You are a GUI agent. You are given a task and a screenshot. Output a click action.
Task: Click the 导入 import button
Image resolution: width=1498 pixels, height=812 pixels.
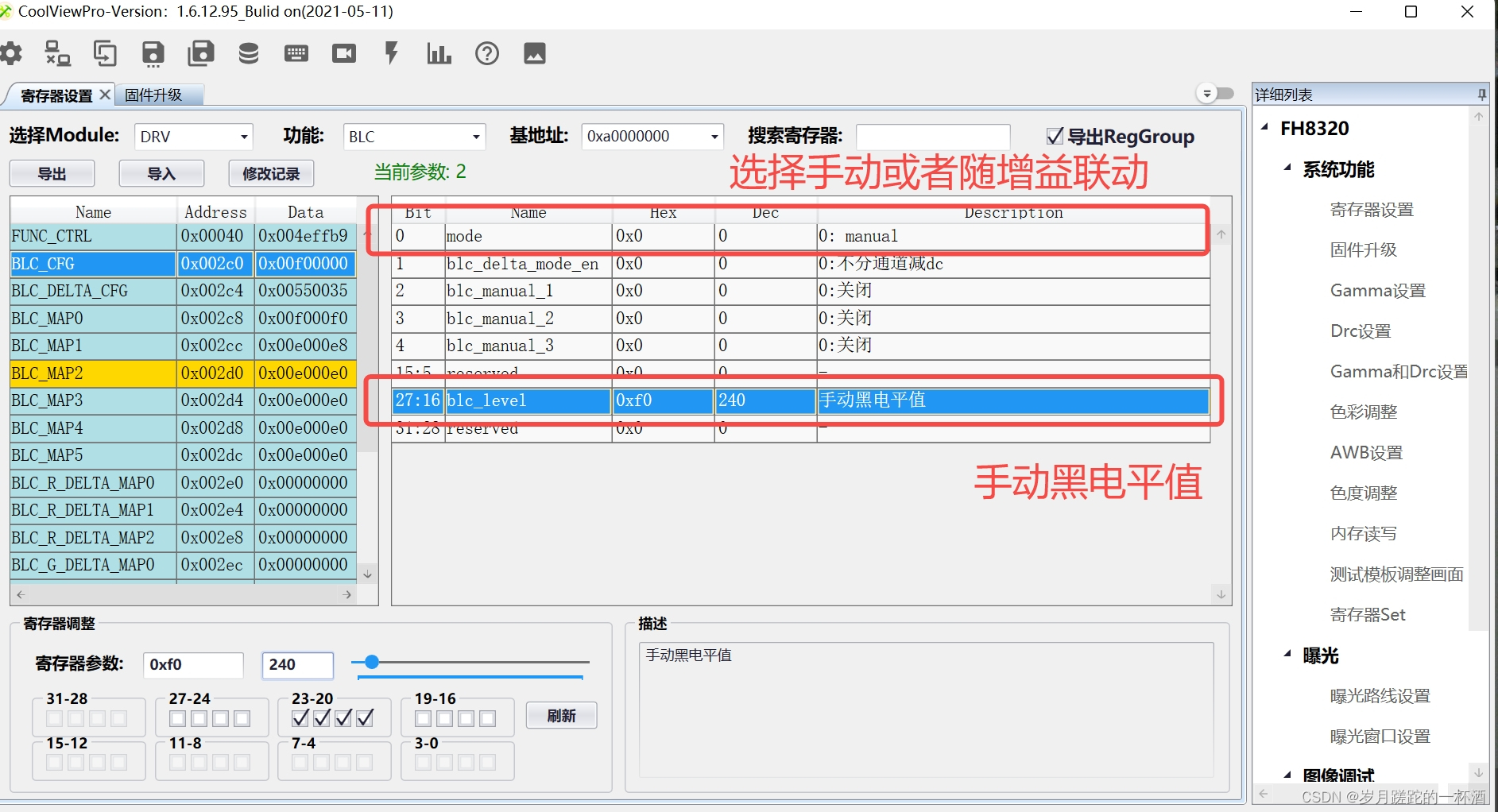tap(161, 173)
